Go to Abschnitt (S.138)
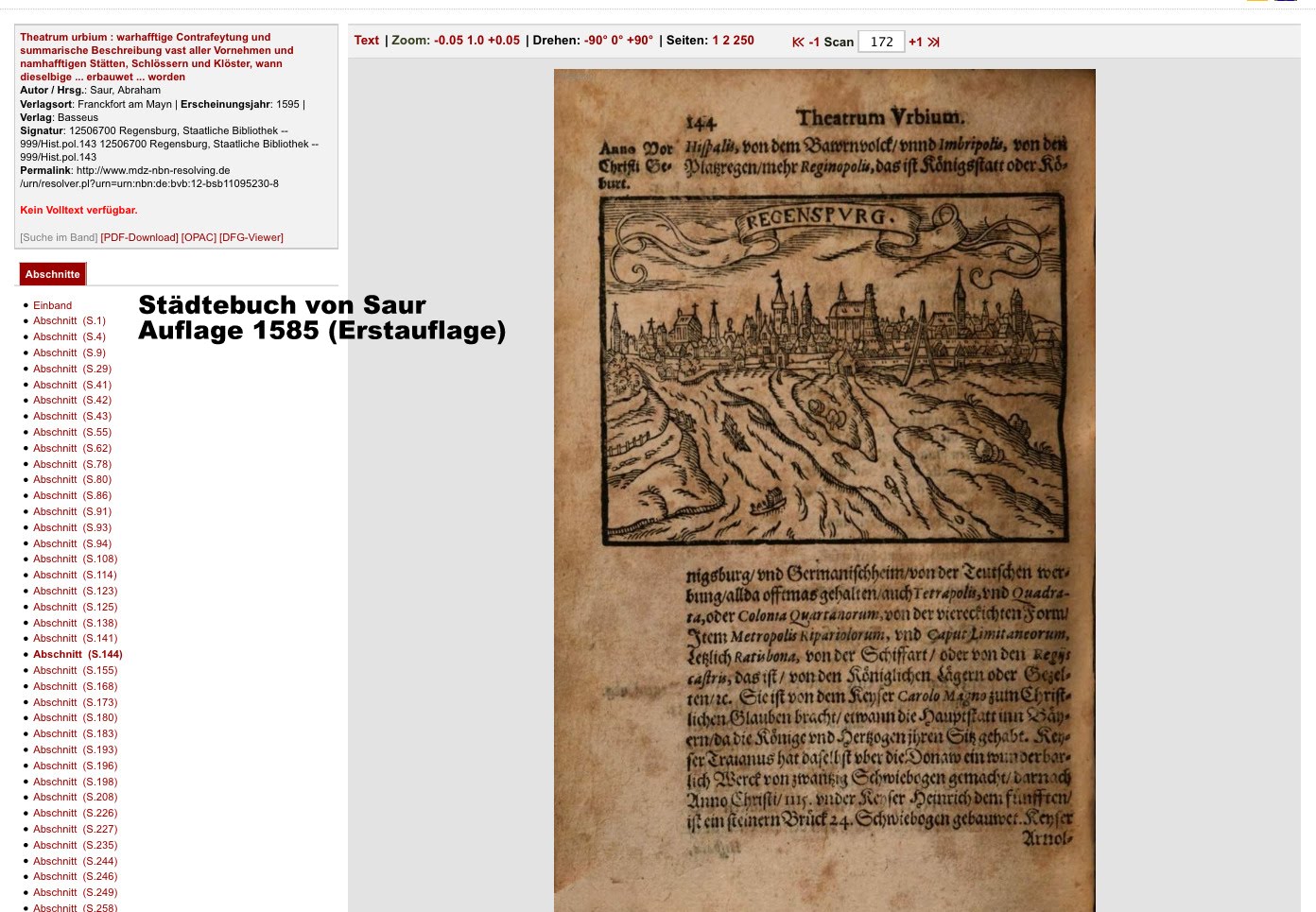This screenshot has height=912, width=1316. point(76,624)
